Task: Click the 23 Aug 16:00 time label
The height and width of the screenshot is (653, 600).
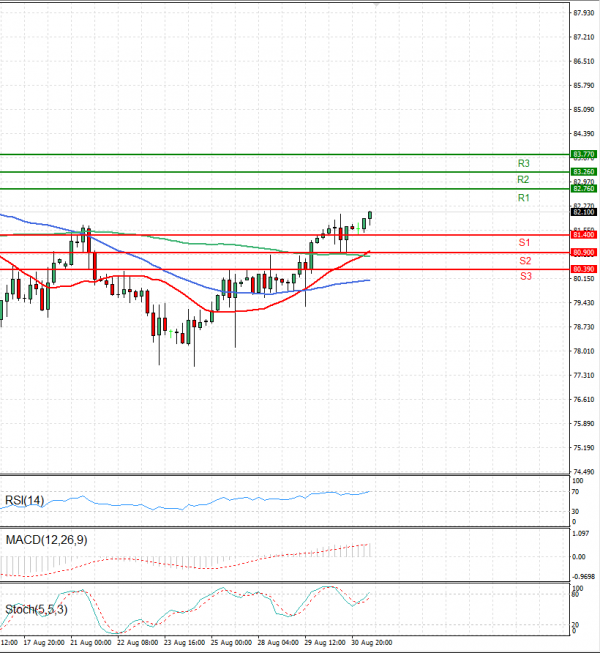Action: 184,643
